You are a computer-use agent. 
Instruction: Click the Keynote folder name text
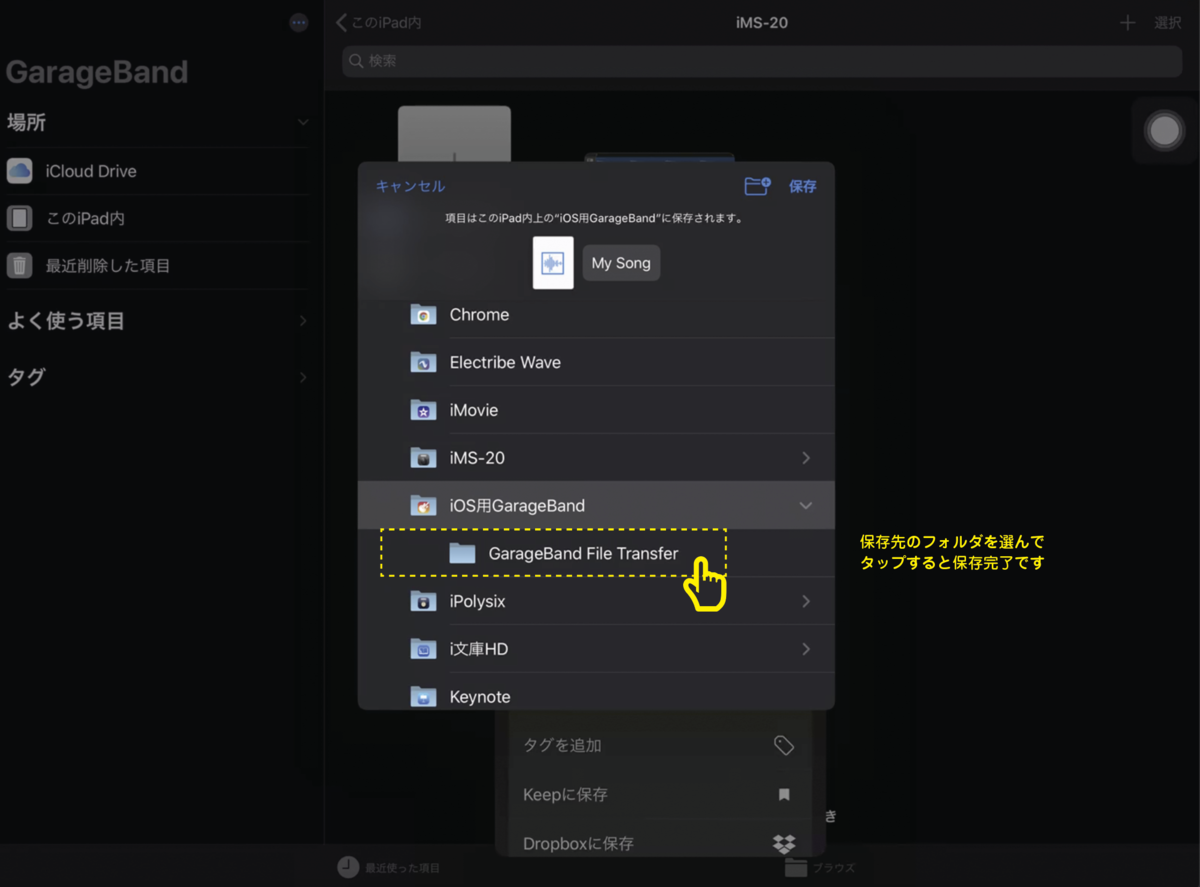[x=480, y=697]
